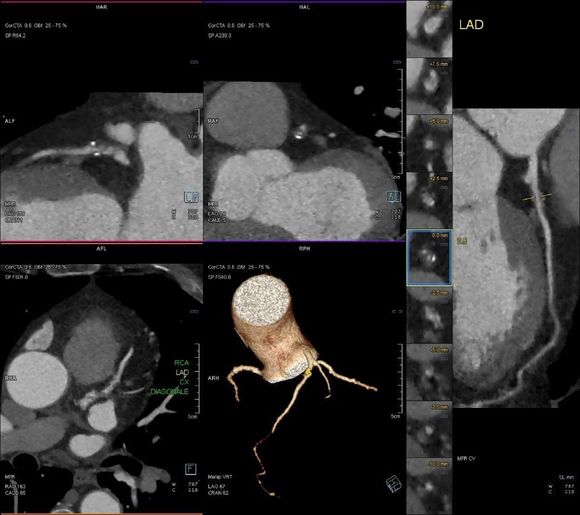Click the small yellow label beside the curved MPR view
The height and width of the screenshot is (515, 580).
[x=462, y=241]
